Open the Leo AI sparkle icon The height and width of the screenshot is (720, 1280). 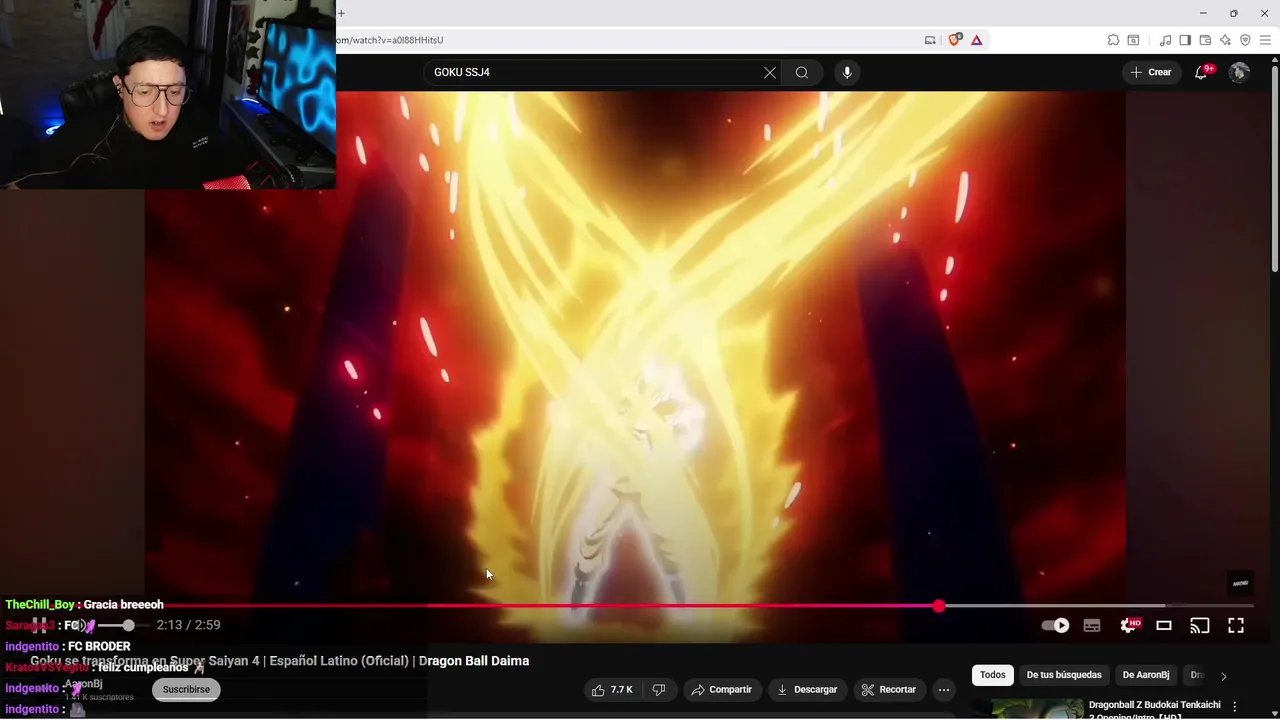click(x=1225, y=40)
